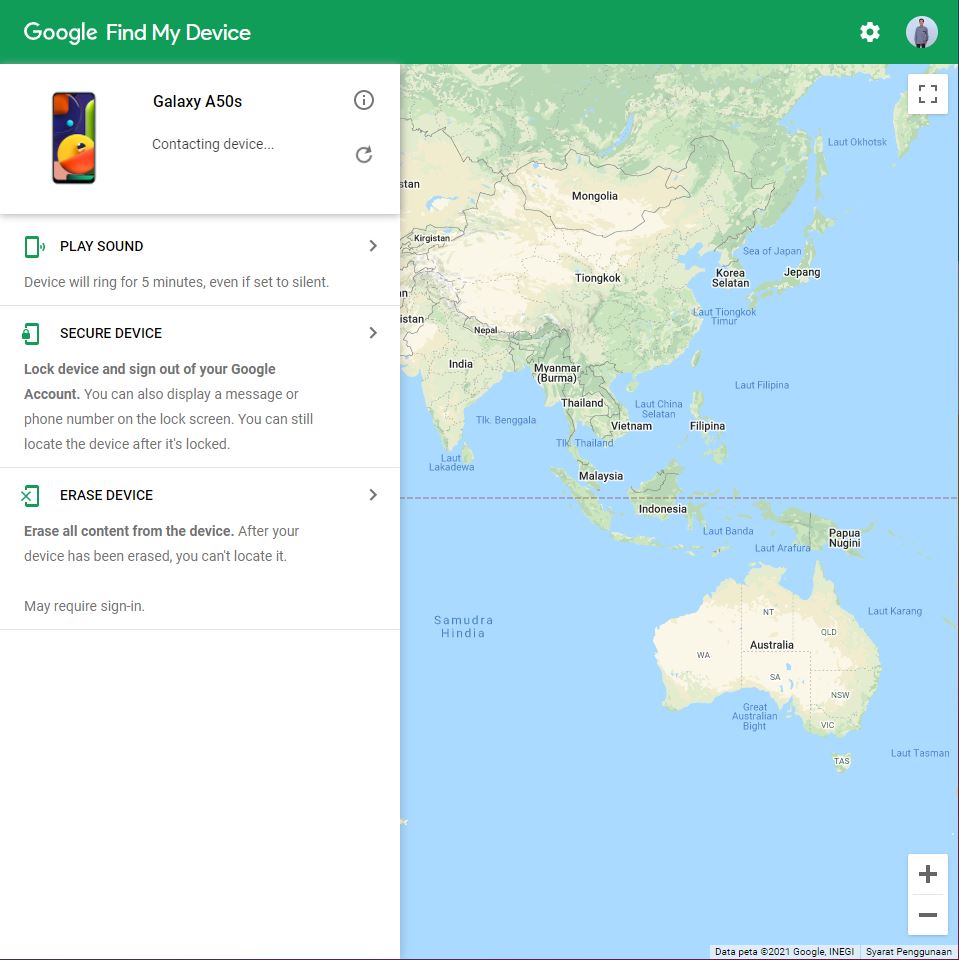Click Australia label on the map

point(772,645)
